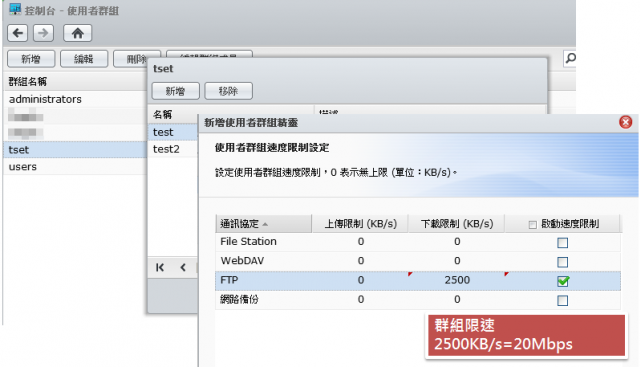Select test2 in the tset window
Viewport: 640px width, 367px height.
pyautogui.click(x=173, y=149)
